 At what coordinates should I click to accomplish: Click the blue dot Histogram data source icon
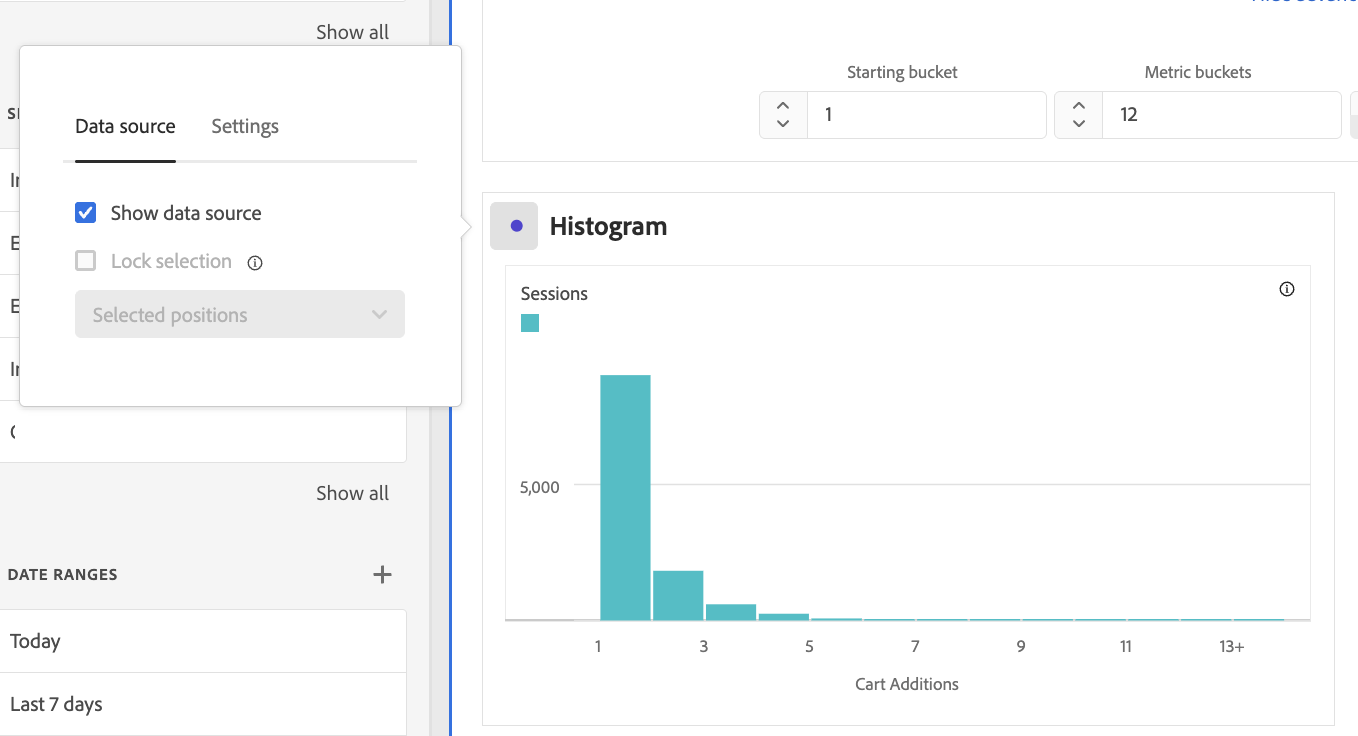(x=514, y=226)
